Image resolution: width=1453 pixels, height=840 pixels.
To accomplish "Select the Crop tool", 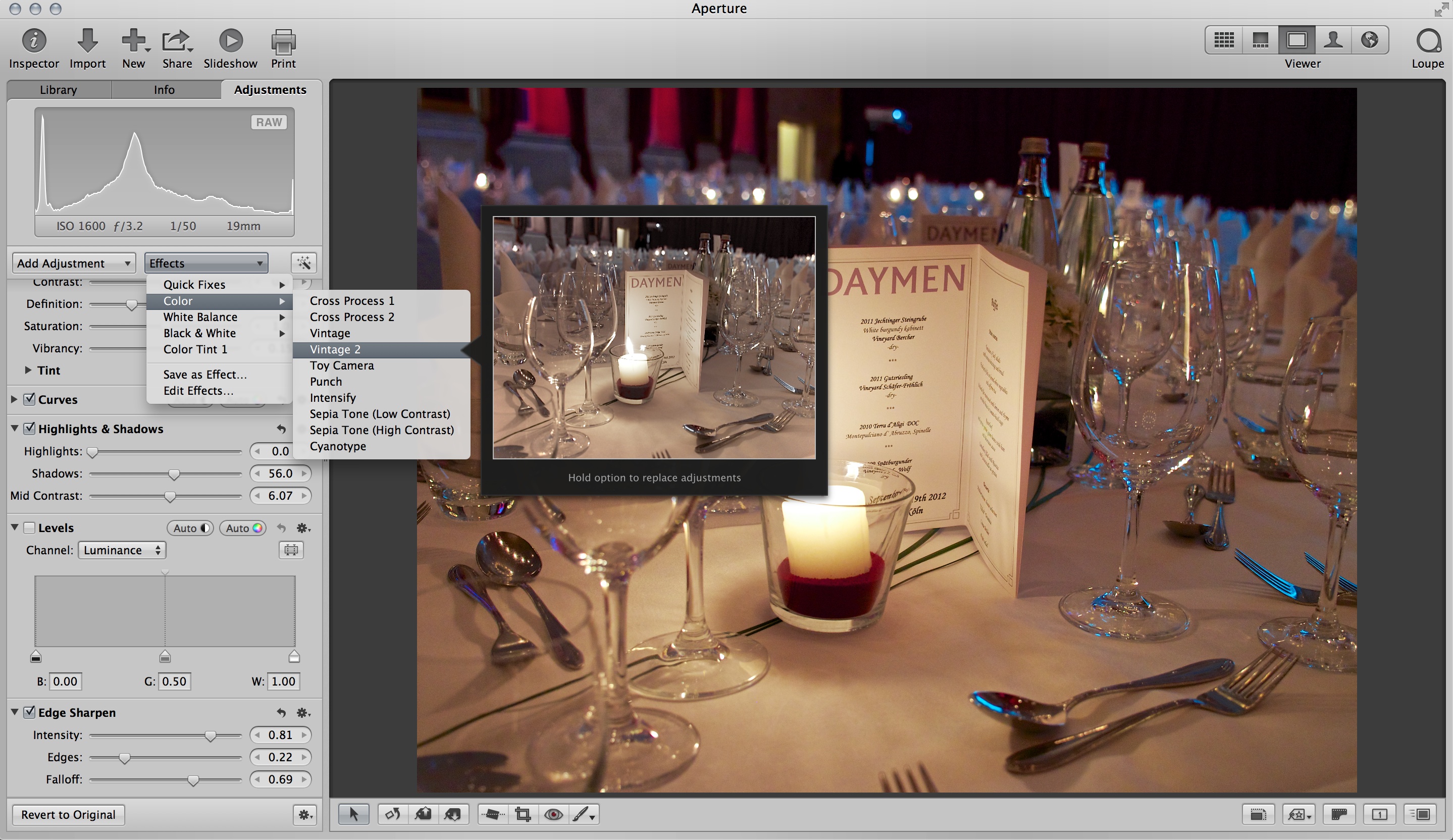I will 523,814.
